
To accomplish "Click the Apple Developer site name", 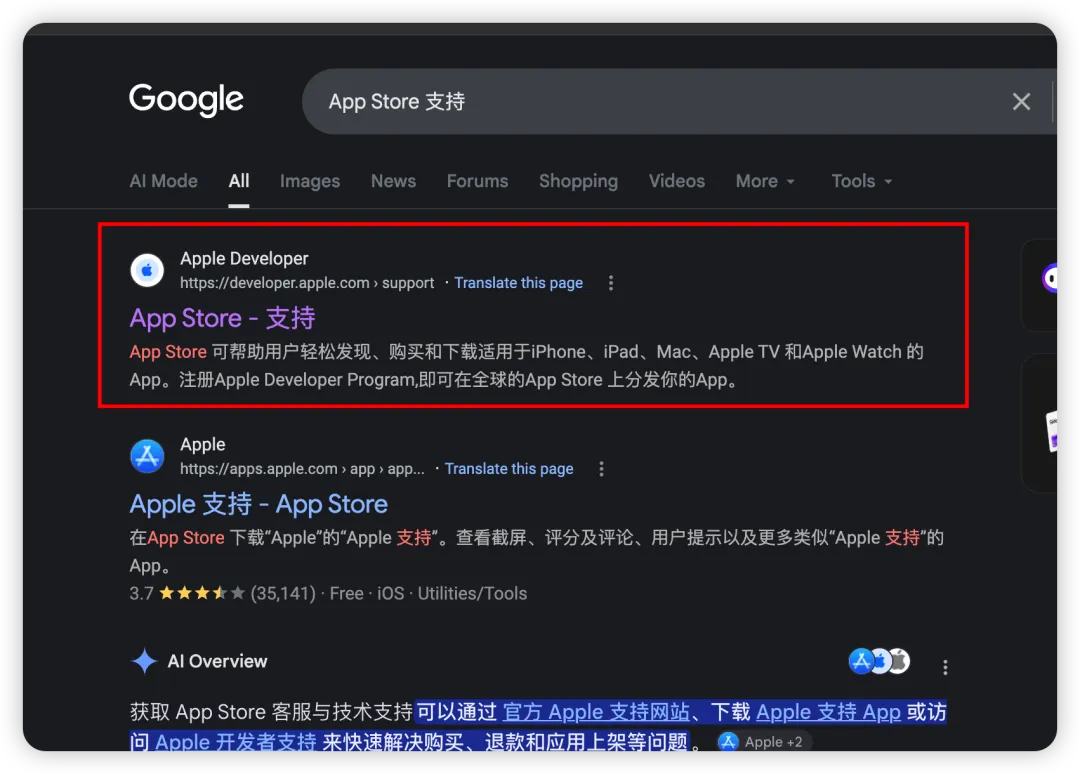I will coord(244,258).
